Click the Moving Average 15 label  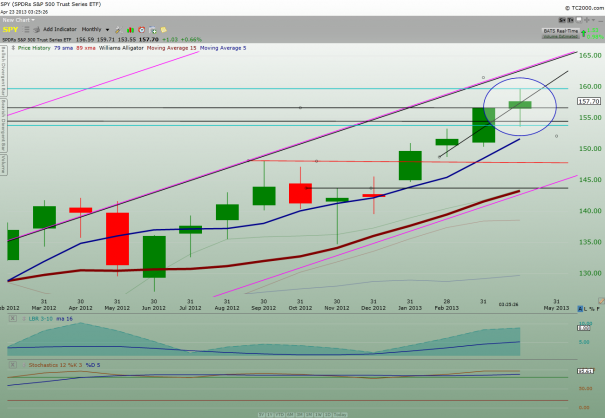coord(171,48)
